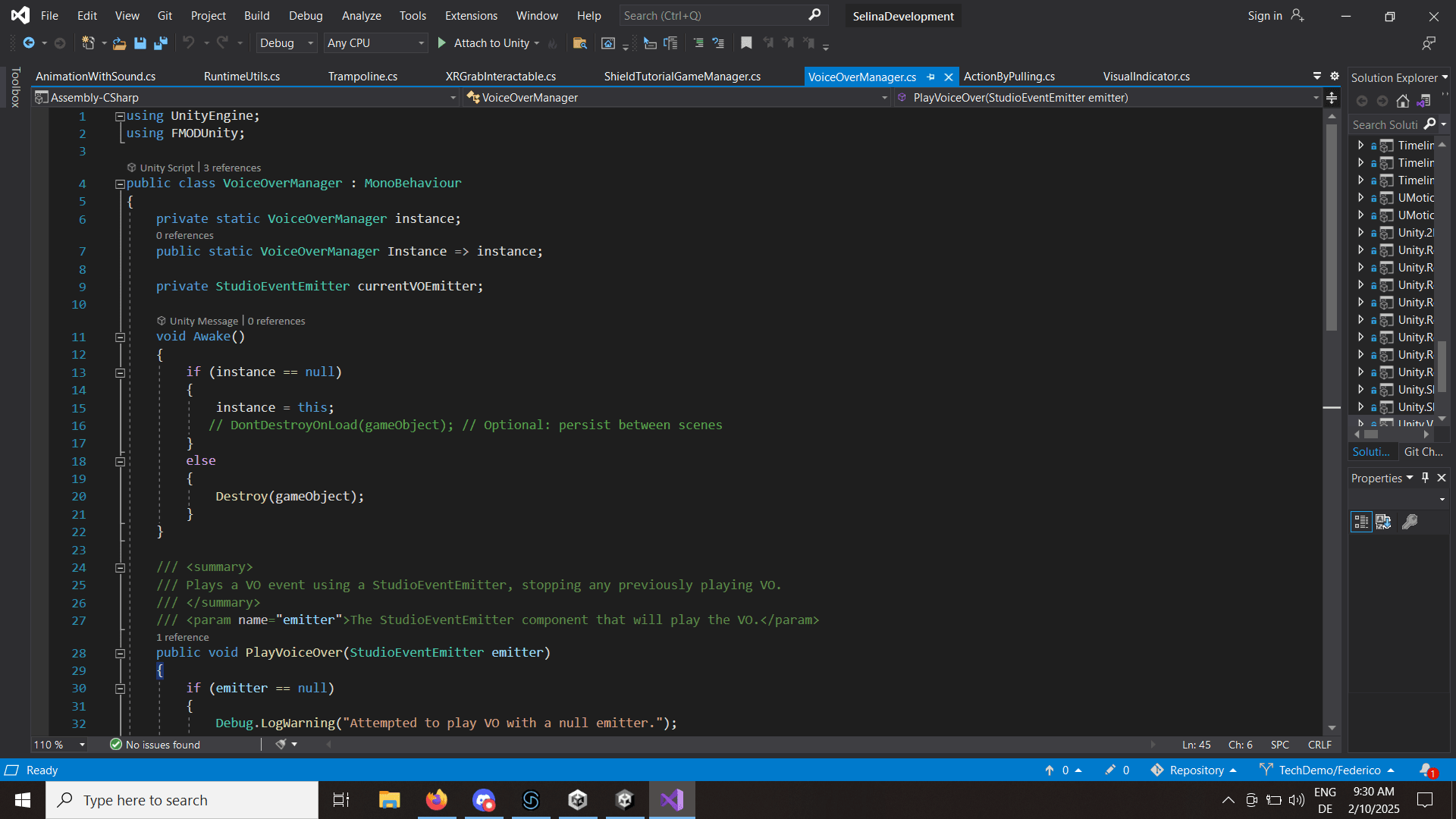Open the Any CPU platform dropdown
This screenshot has width=1456, height=819.
[x=375, y=43]
